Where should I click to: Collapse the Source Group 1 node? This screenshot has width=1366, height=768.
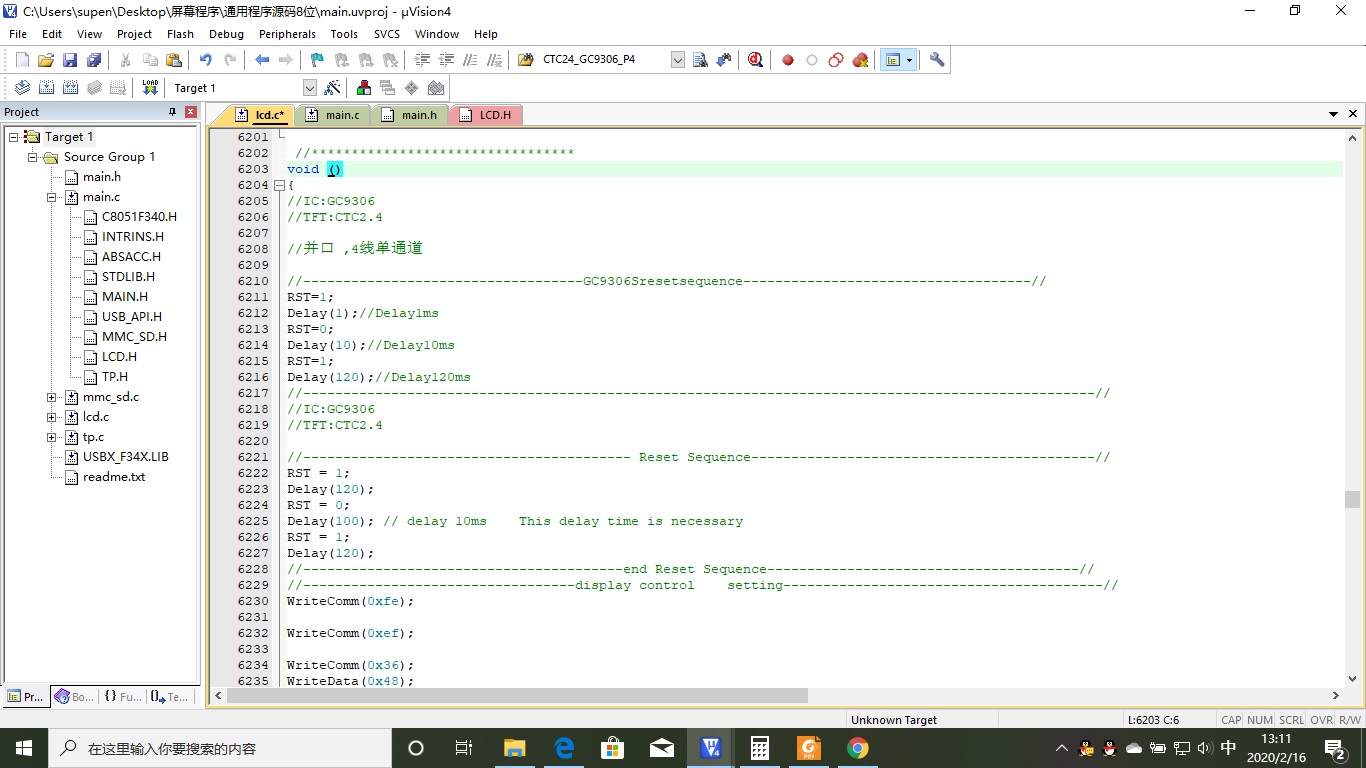click(33, 157)
